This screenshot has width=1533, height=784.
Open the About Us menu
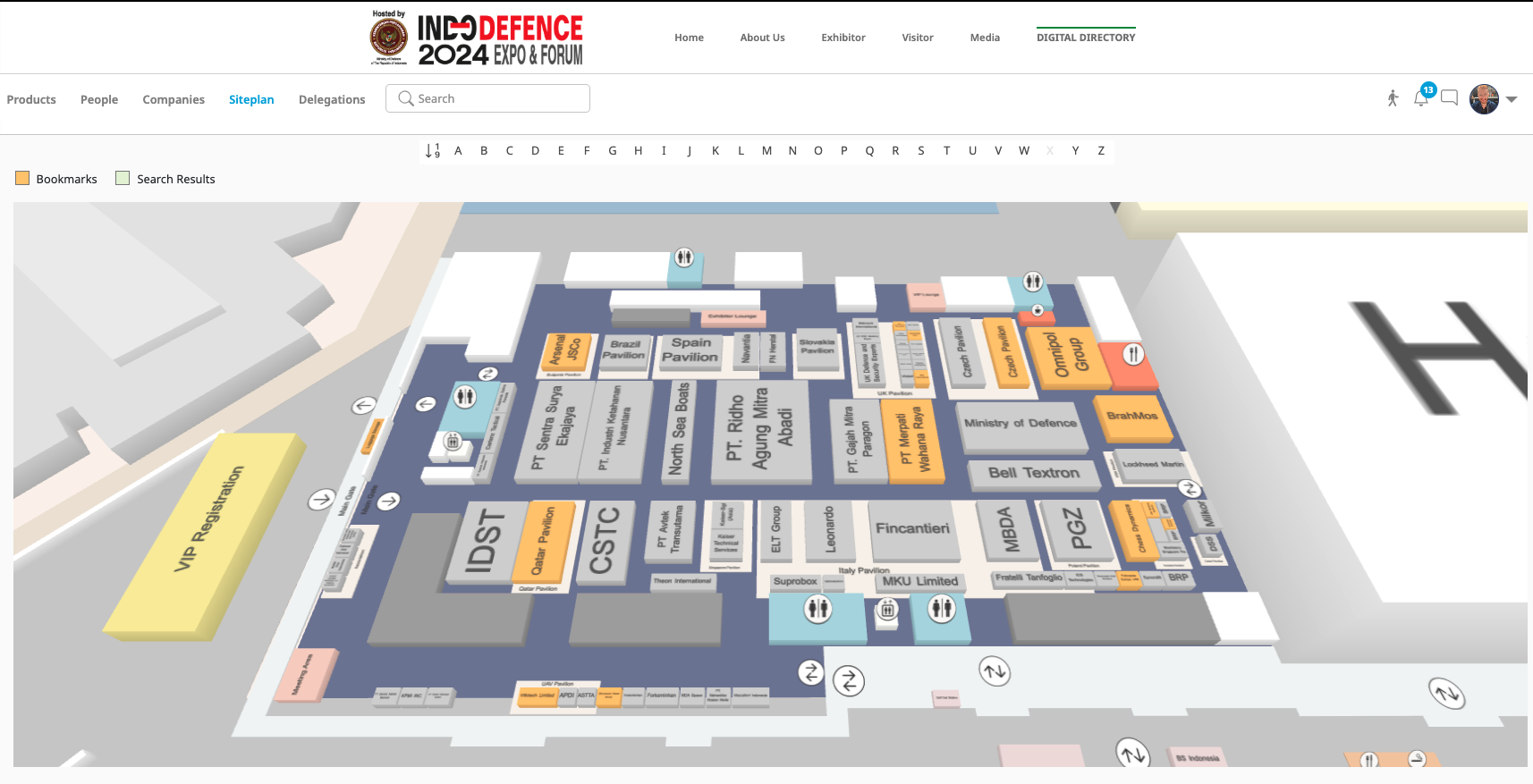(x=762, y=38)
